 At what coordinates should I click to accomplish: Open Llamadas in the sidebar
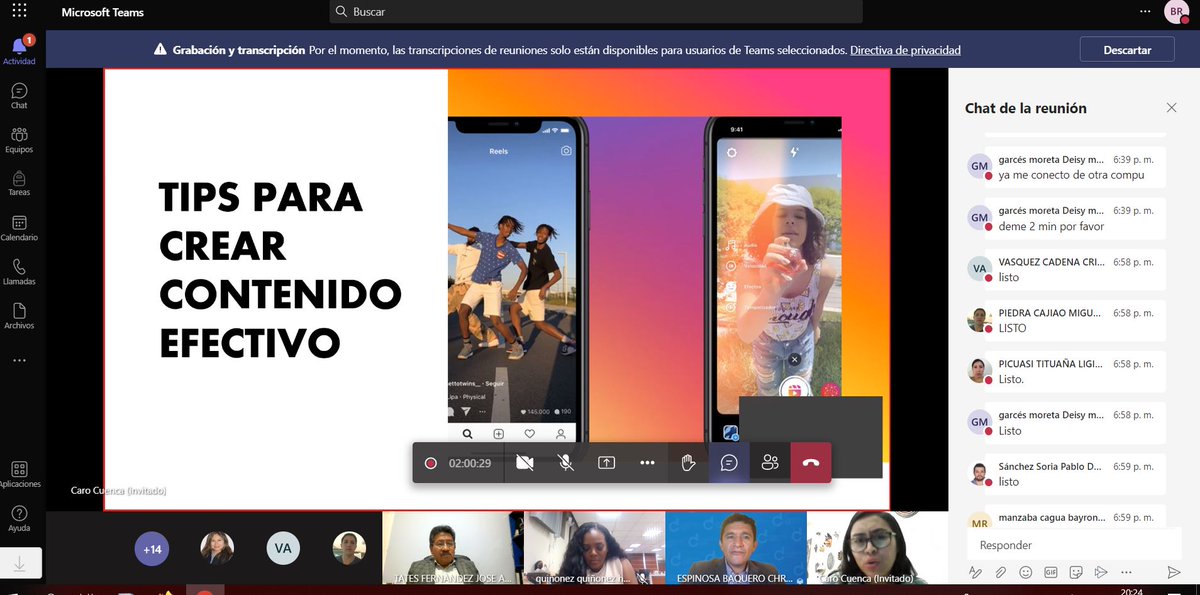coord(19,271)
